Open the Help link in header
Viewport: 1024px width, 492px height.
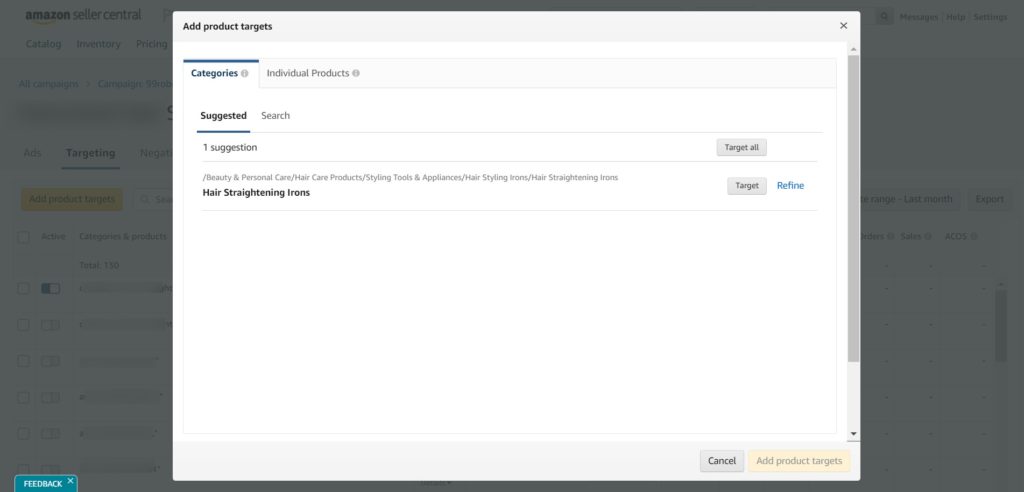(x=955, y=17)
